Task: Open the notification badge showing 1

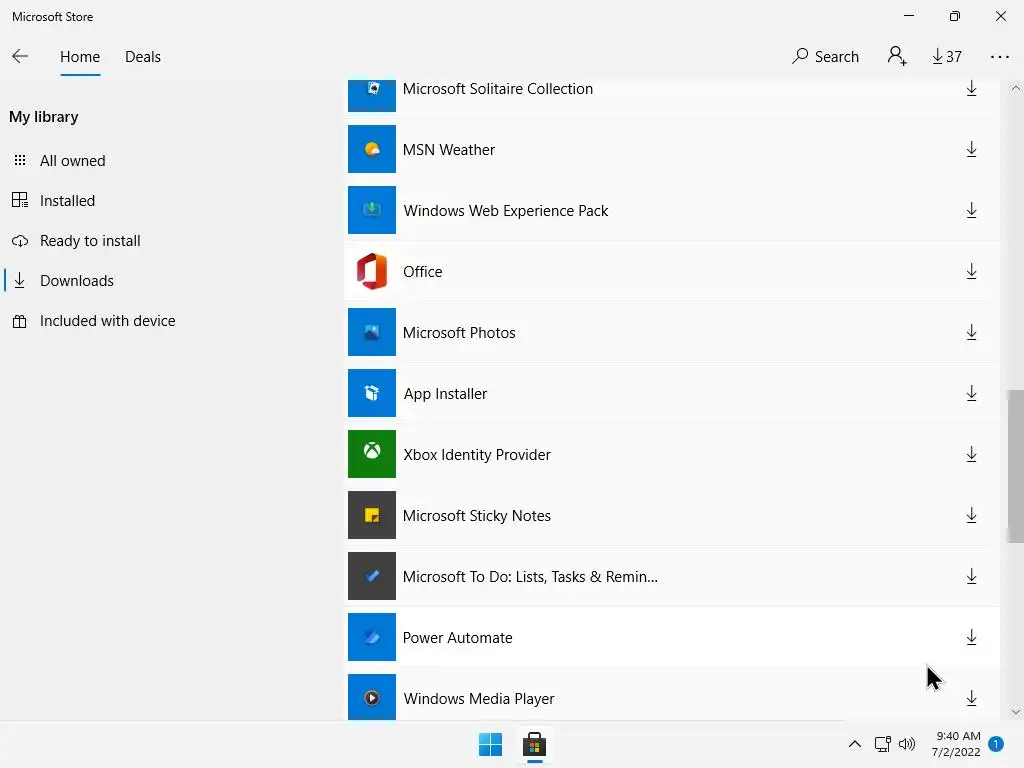Action: tap(996, 743)
